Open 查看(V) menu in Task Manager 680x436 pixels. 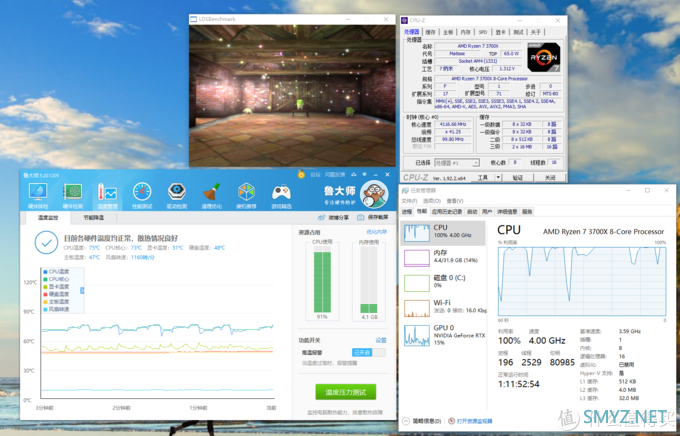[x=455, y=201]
